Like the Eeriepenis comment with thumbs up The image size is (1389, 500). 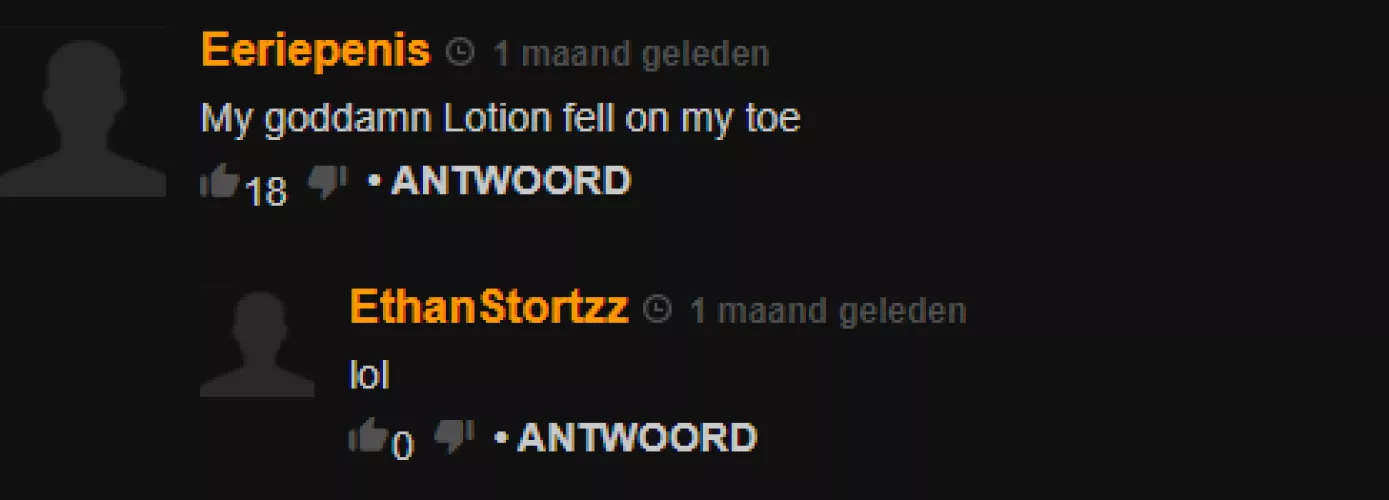[219, 183]
